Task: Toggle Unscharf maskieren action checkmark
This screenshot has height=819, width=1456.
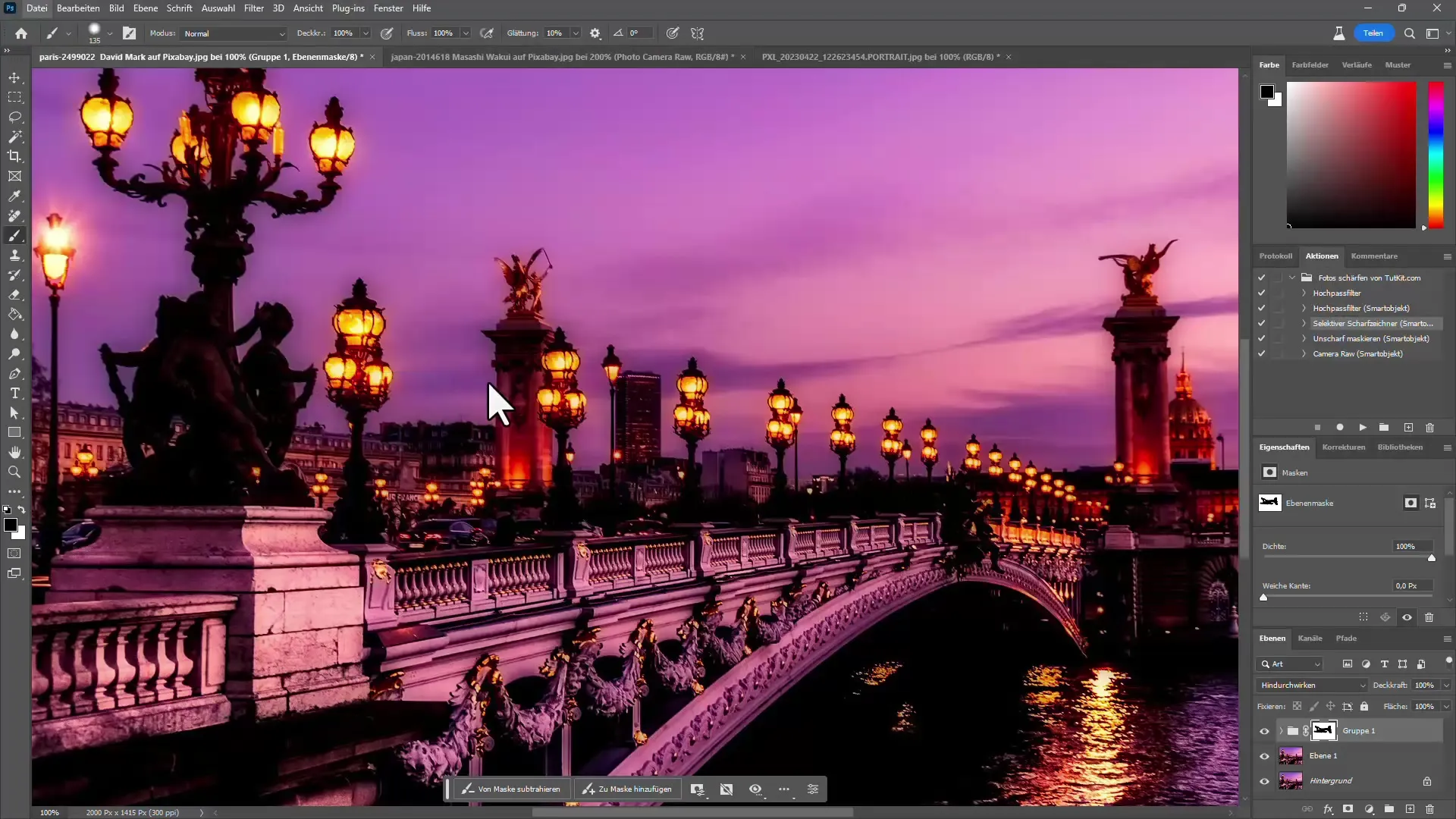Action: click(1262, 338)
